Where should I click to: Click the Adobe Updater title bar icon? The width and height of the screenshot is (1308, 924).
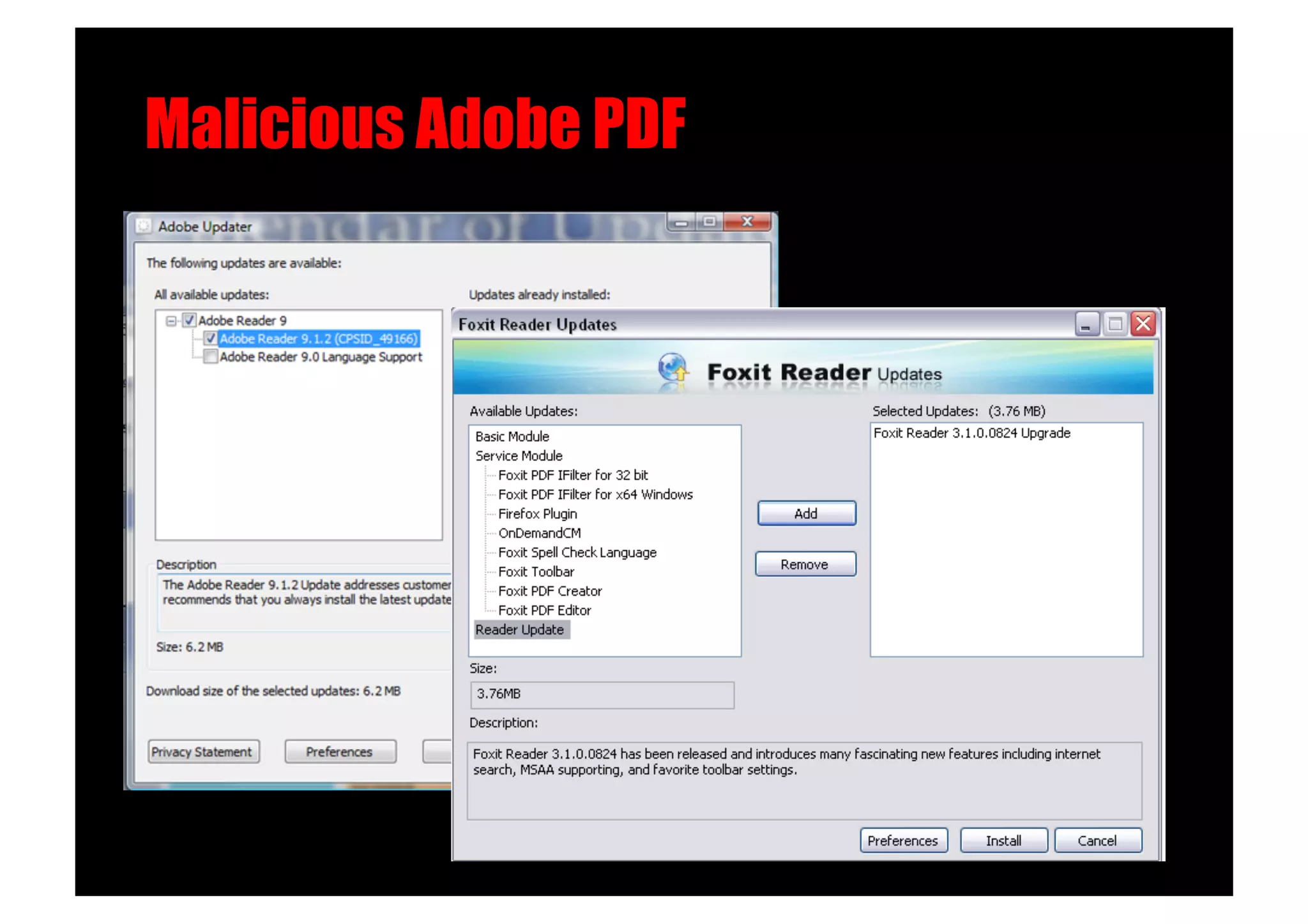tap(144, 226)
